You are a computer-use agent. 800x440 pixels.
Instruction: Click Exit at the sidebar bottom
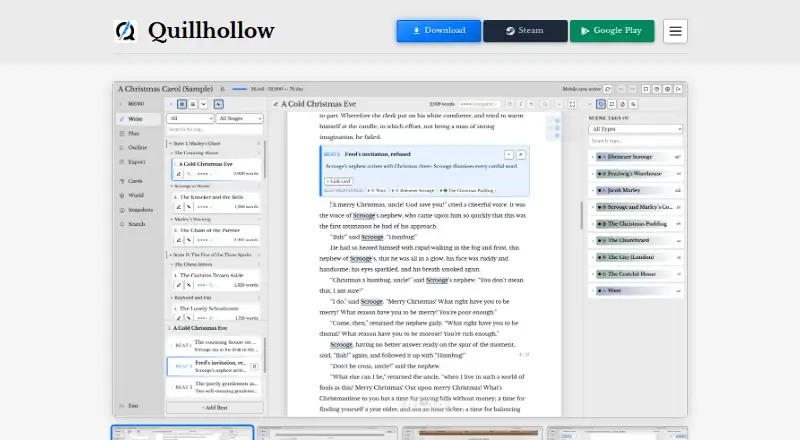(129, 406)
